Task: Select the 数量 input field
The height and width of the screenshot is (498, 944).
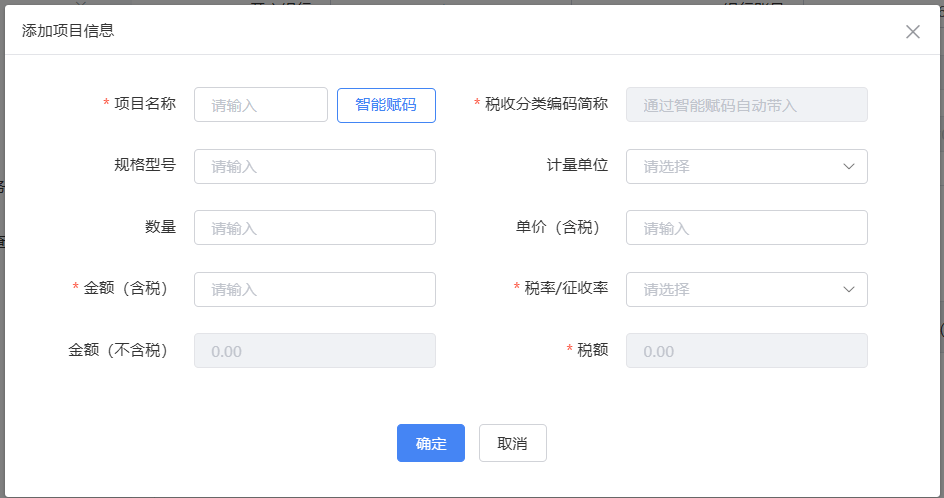Action: pyautogui.click(x=315, y=228)
